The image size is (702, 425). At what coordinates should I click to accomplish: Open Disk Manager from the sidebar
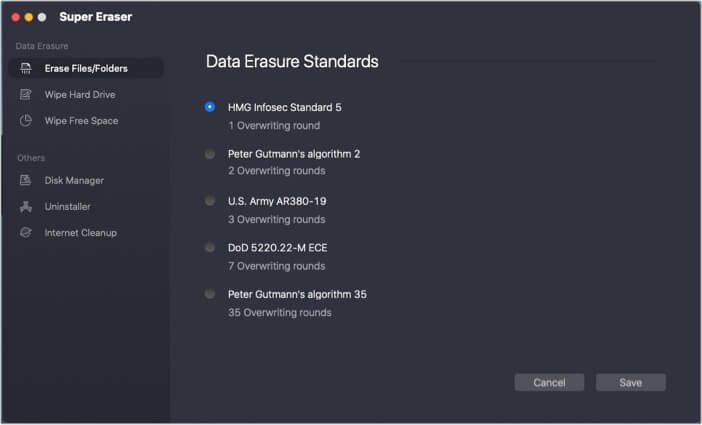[86, 180]
